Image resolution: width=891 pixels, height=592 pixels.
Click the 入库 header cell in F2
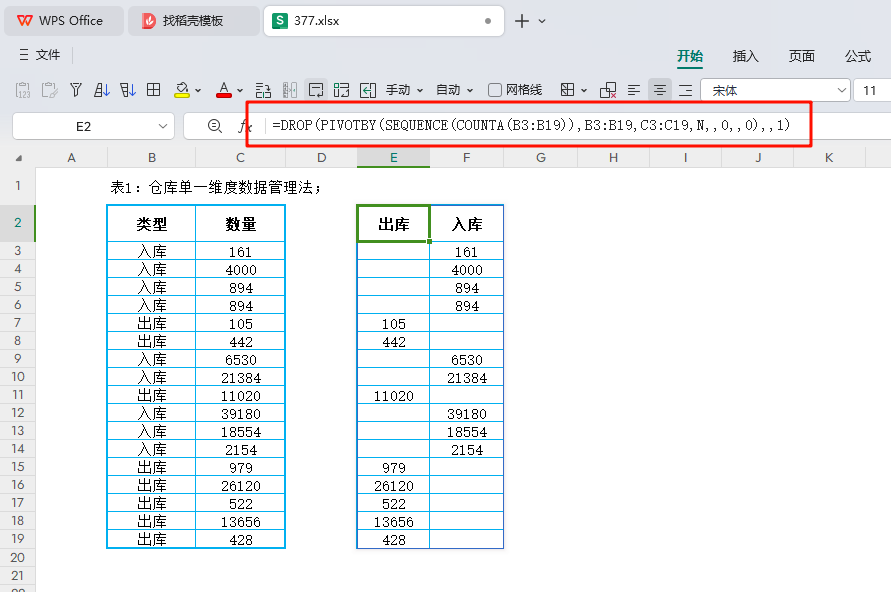pos(467,224)
